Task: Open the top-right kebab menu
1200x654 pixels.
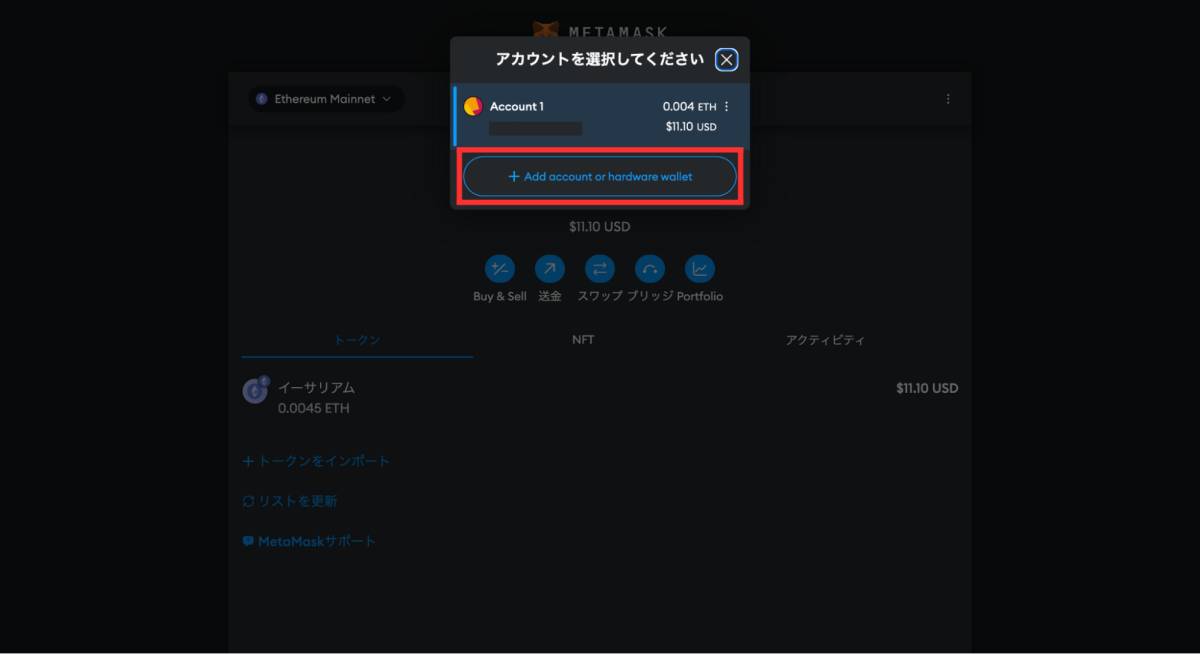Action: coord(947,99)
